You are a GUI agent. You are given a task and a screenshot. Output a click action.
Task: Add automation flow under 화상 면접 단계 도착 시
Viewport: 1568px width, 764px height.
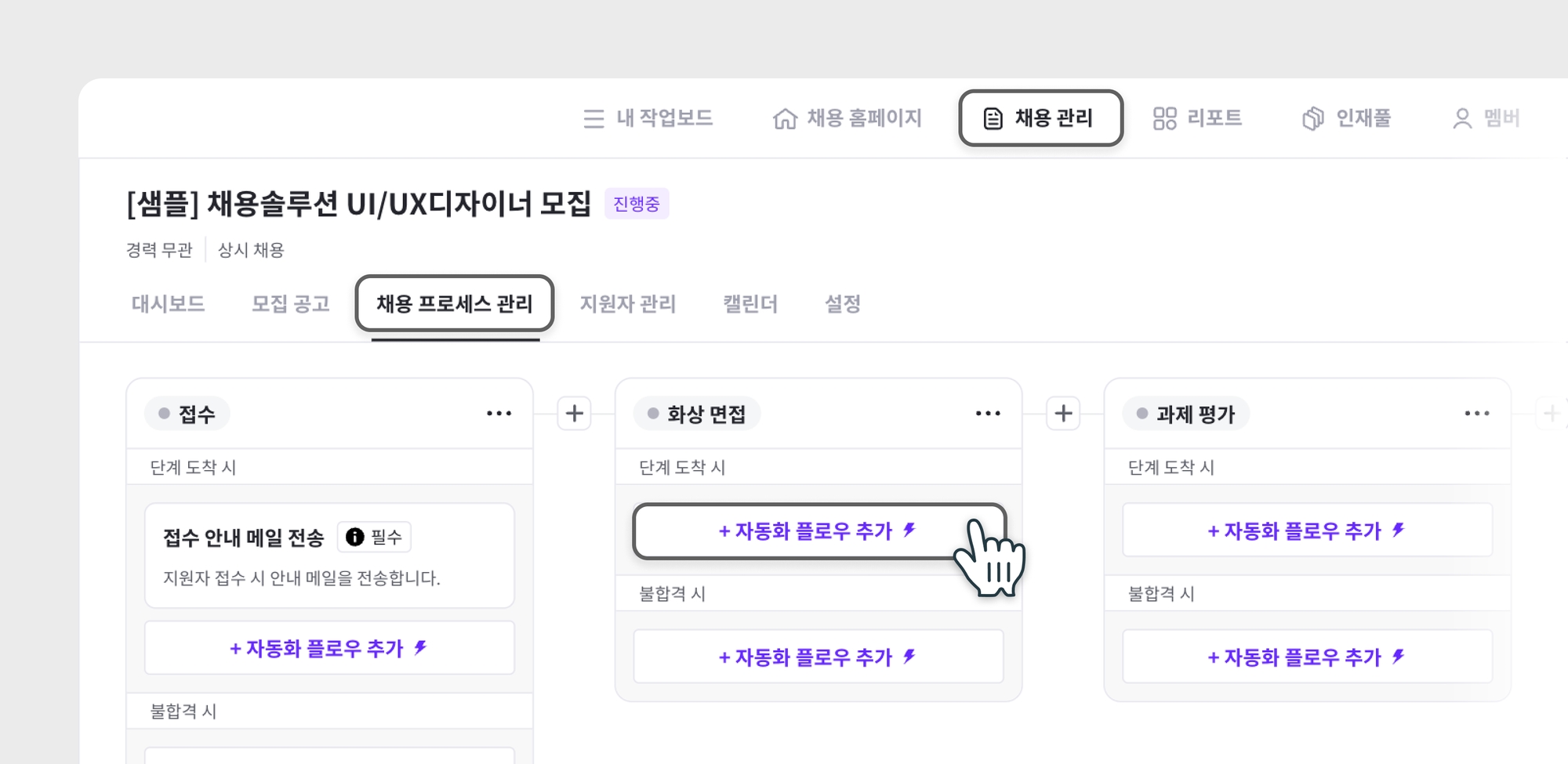tap(819, 531)
